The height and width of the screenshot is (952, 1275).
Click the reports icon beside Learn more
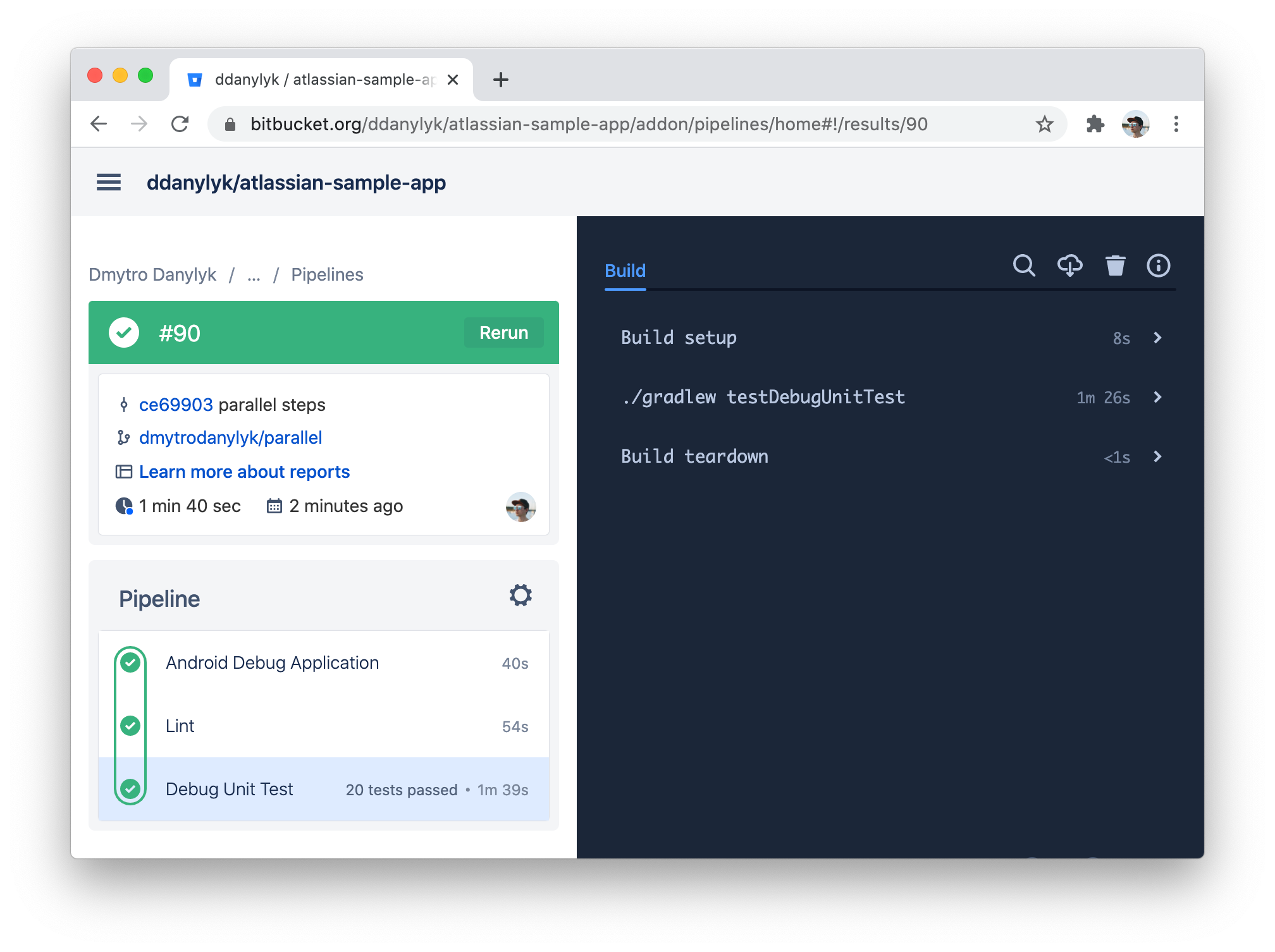(124, 472)
